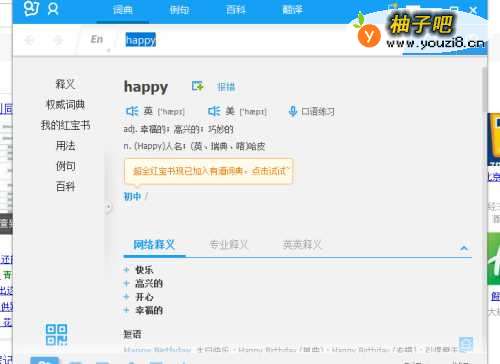This screenshot has height=364, width=500.
Task: Click the QR code icon
Action: 56,334
